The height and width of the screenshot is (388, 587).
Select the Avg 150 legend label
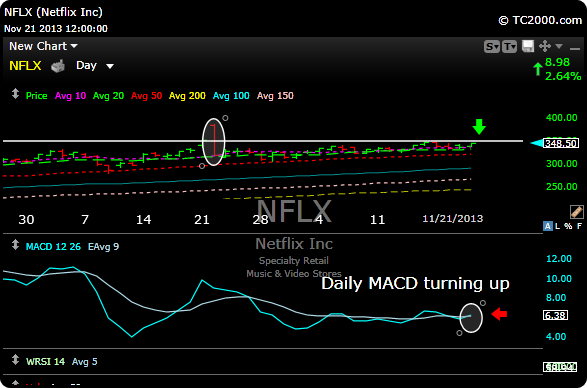[275, 96]
